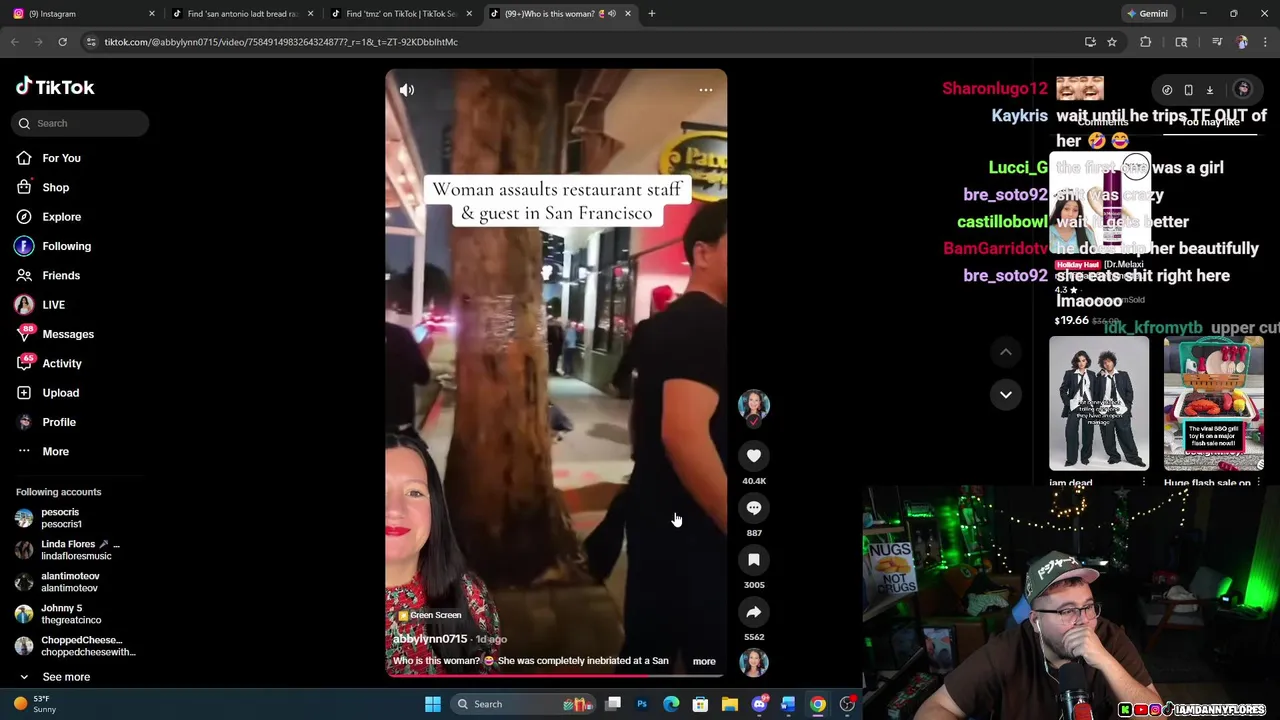Open the two-people-in-suits video thumbnail

pyautogui.click(x=1099, y=403)
